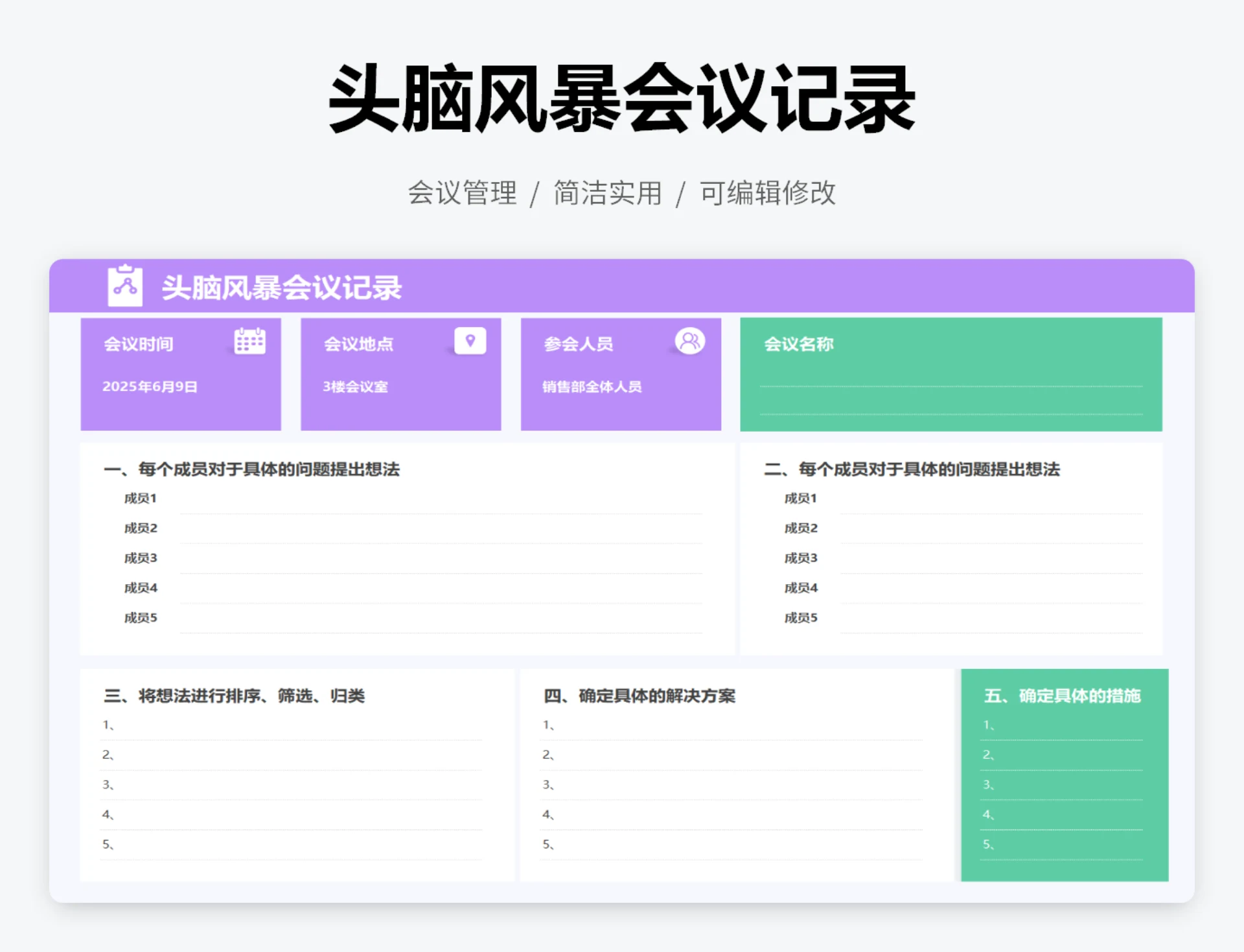Click the green 会议名称 panel
This screenshot has width=1244, height=952.
pos(949,374)
